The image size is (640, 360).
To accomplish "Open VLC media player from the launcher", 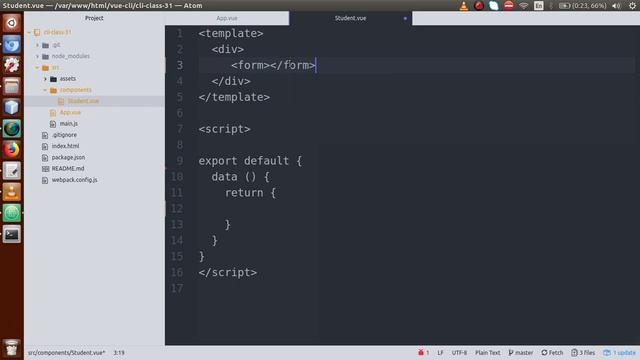I will point(11,192).
